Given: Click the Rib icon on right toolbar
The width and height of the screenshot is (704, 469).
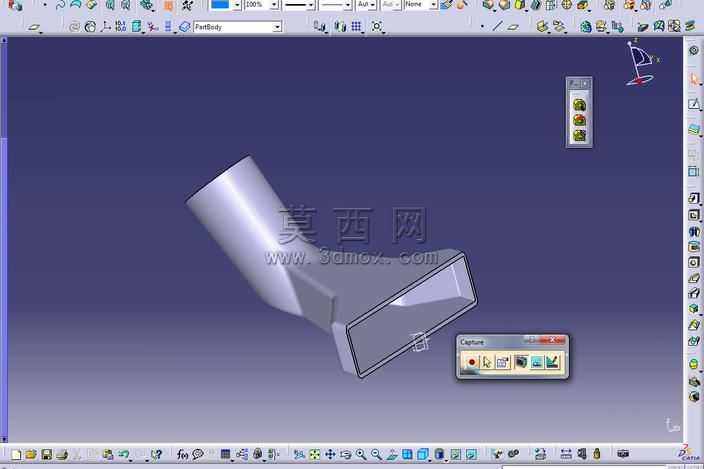Looking at the screenshot, I should click(694, 278).
